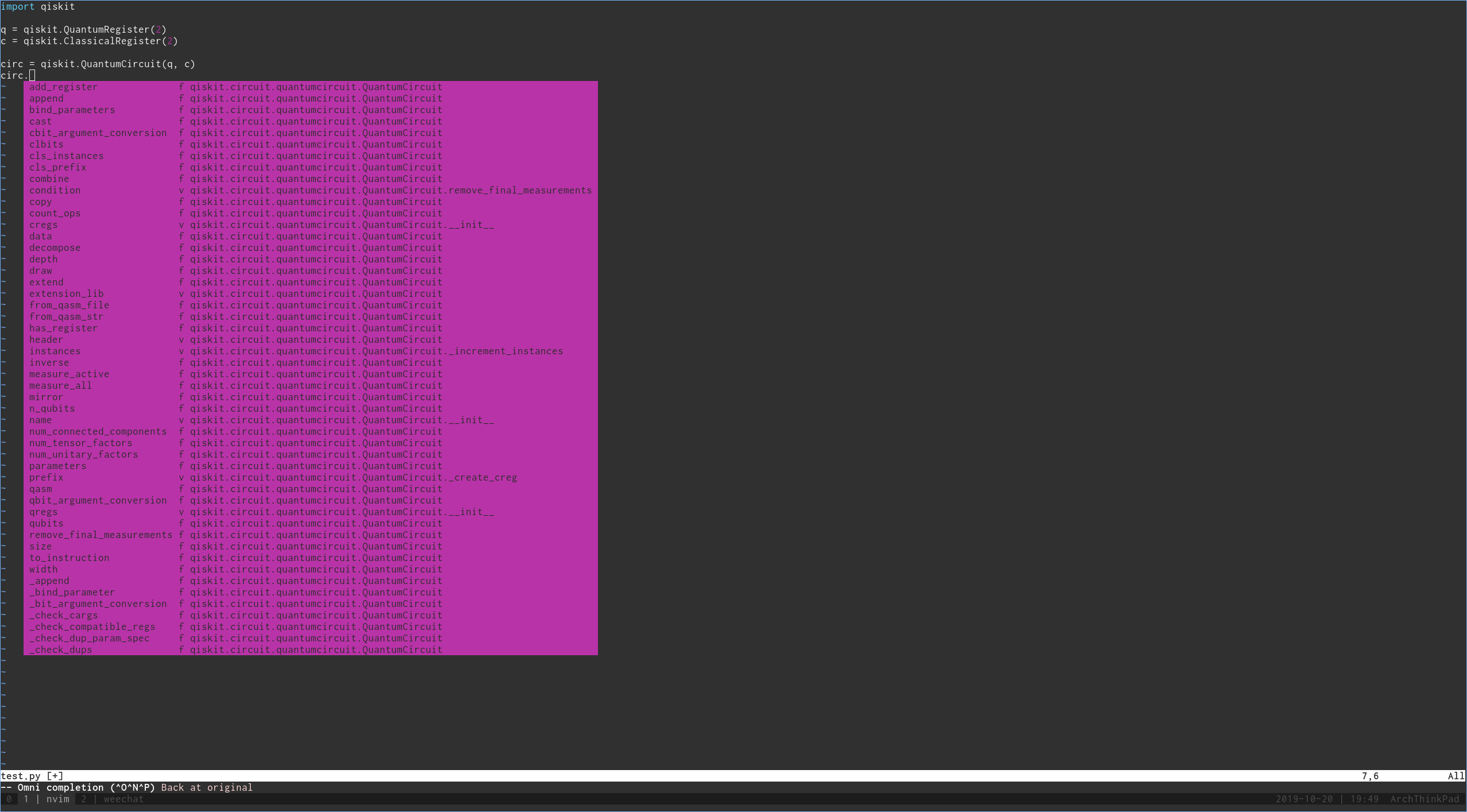Pick the qasm method suggestion
The width and height of the screenshot is (1467, 812).
(41, 489)
